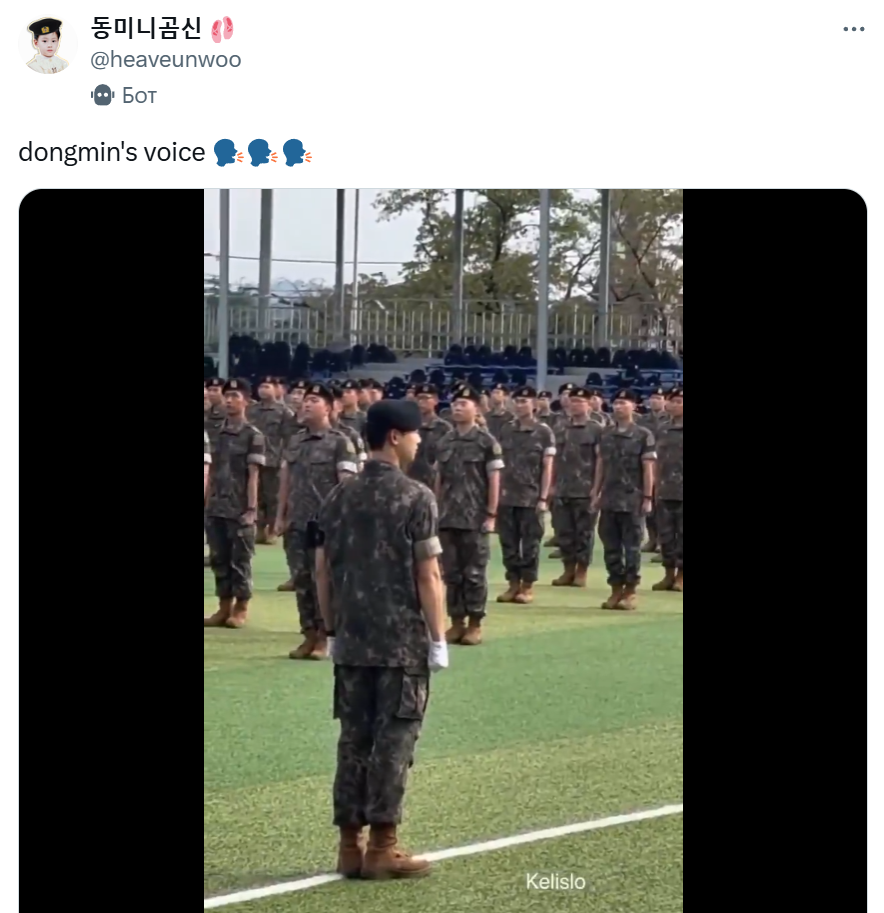Image resolution: width=884 pixels, height=913 pixels.
Task: Click the Kelislo watermark in video
Action: [556, 882]
